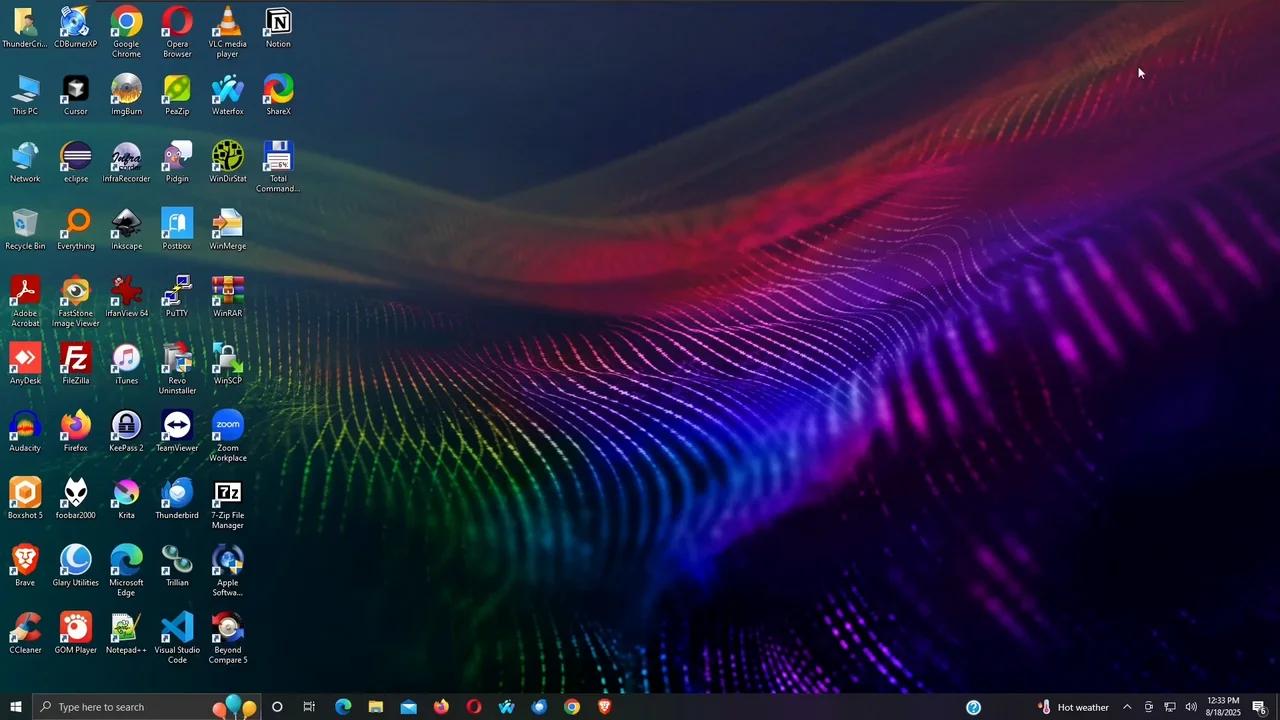Viewport: 1280px width, 720px height.
Task: Select the TeamViewer desktop icon
Action: pyautogui.click(x=177, y=430)
